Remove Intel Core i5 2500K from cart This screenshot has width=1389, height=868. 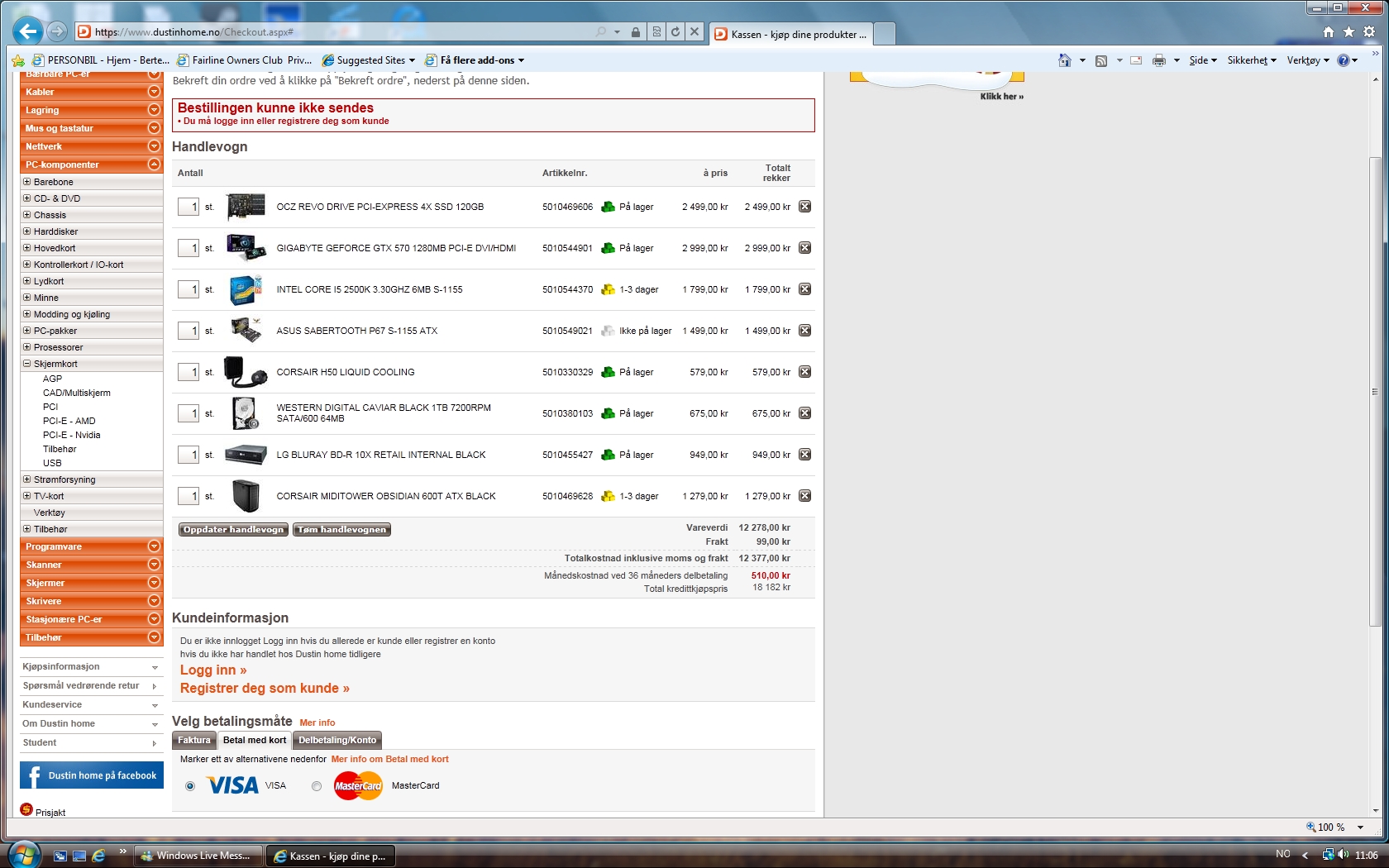coord(804,289)
